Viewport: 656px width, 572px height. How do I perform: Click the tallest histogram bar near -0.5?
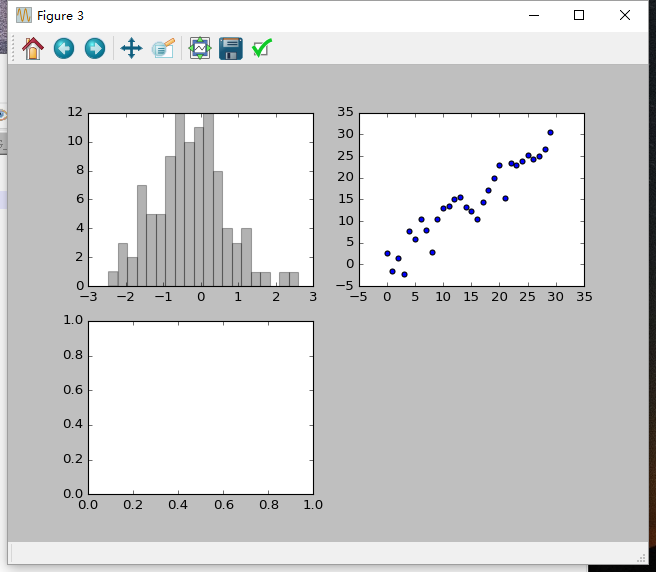tap(180, 200)
